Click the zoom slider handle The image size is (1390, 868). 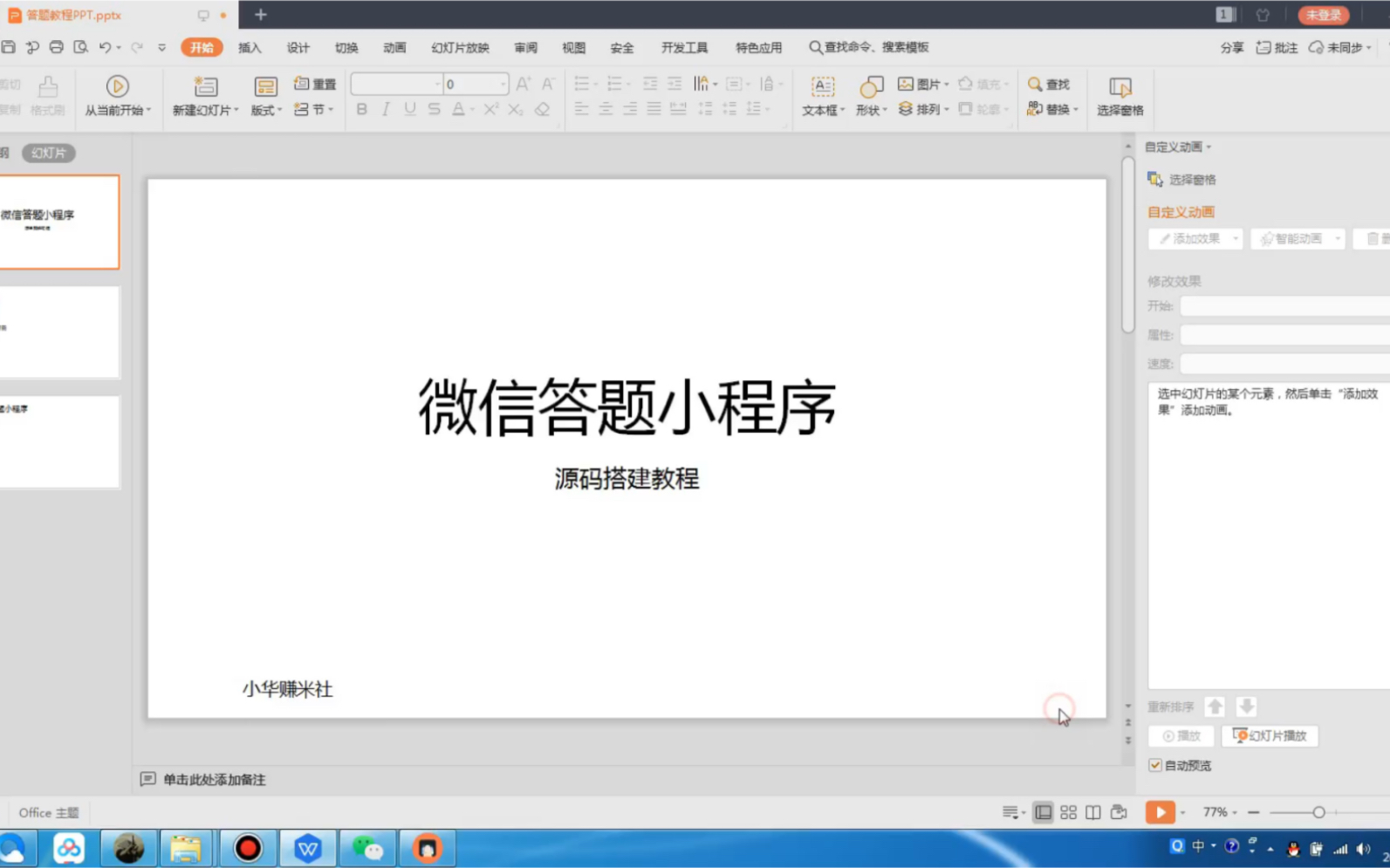coord(1318,812)
